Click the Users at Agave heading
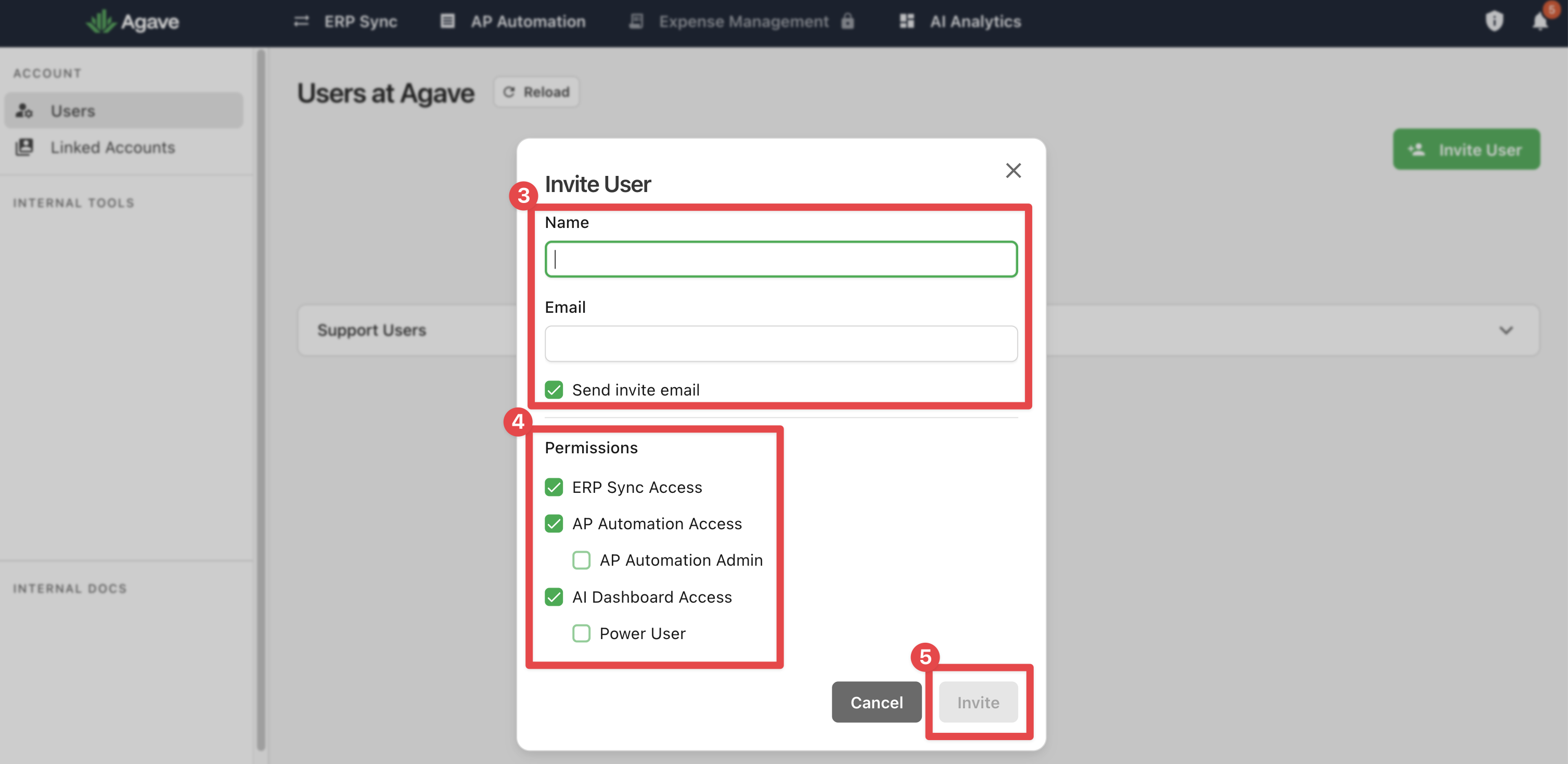 (x=385, y=93)
